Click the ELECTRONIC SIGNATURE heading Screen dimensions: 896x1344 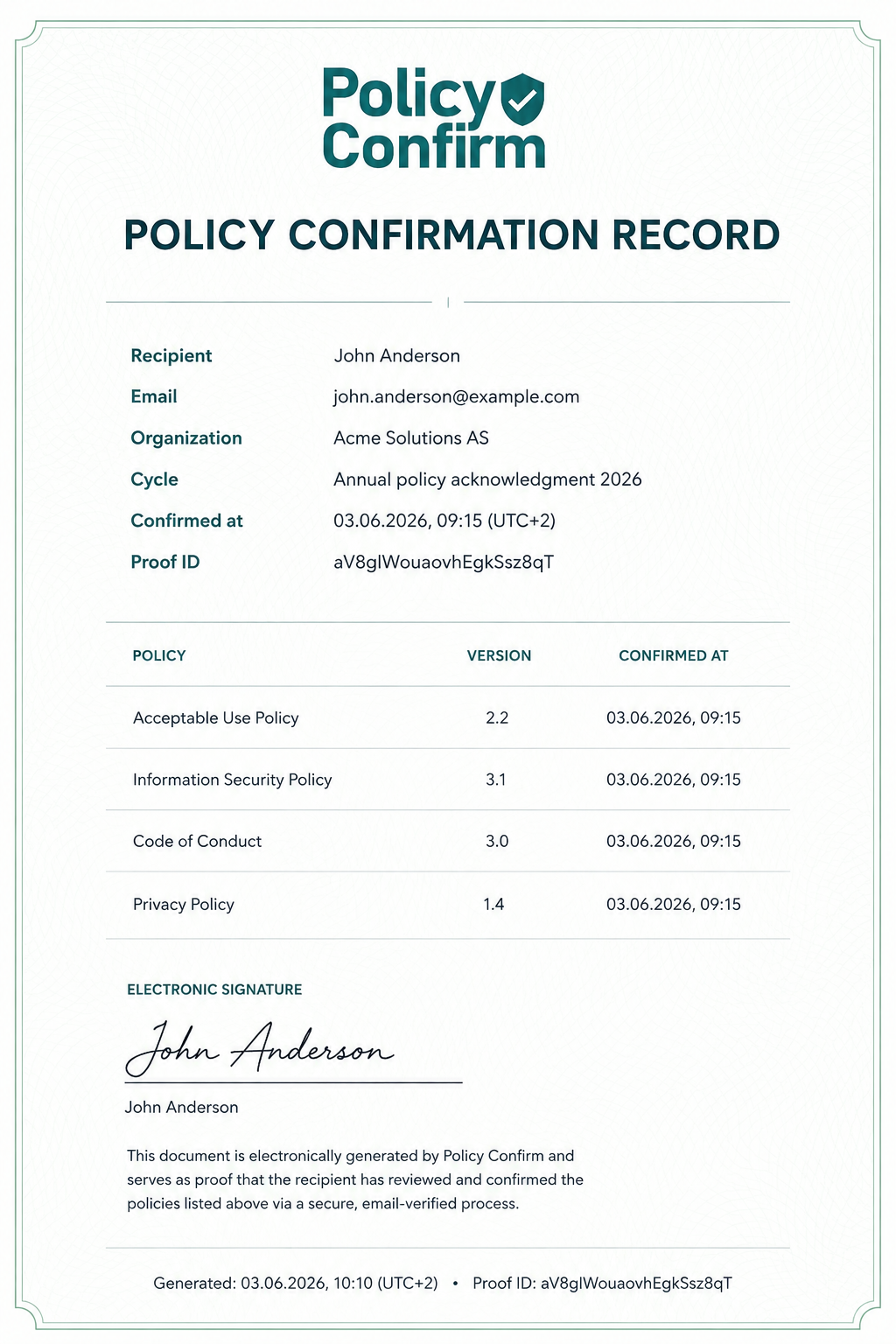(x=214, y=990)
